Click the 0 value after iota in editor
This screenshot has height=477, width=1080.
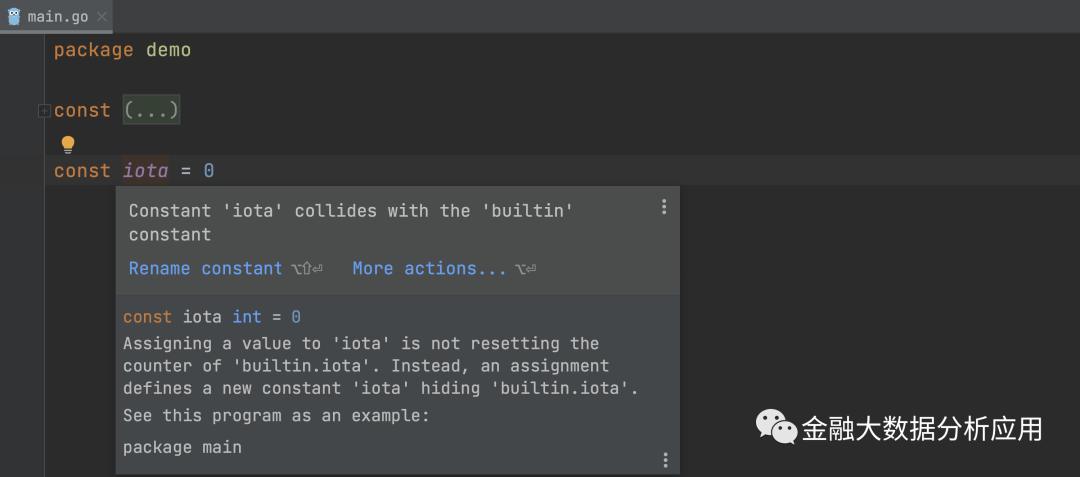click(x=209, y=171)
